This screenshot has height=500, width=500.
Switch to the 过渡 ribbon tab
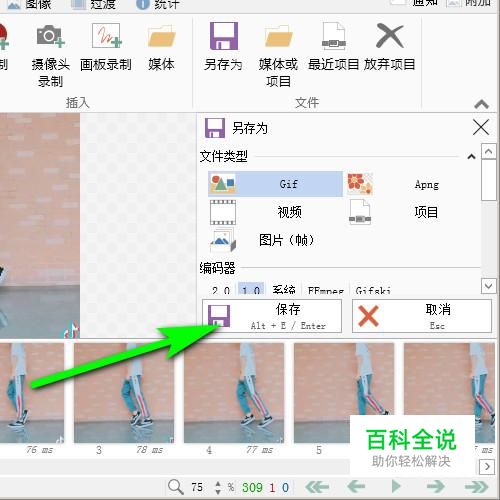tap(94, 5)
